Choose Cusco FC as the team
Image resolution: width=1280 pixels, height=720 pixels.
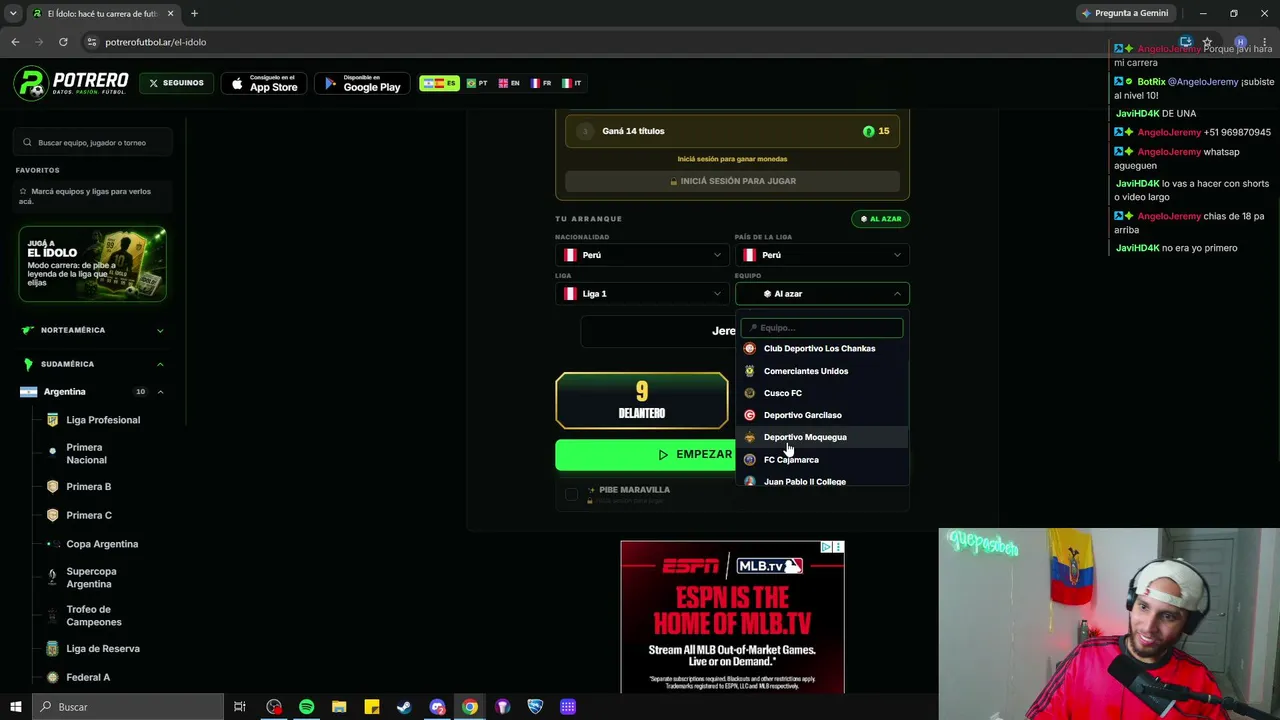pyautogui.click(x=822, y=393)
